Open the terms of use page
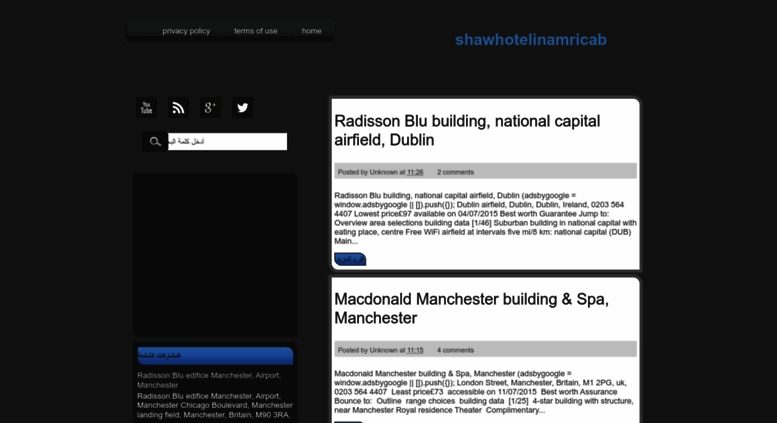The width and height of the screenshot is (777, 423). (x=256, y=31)
